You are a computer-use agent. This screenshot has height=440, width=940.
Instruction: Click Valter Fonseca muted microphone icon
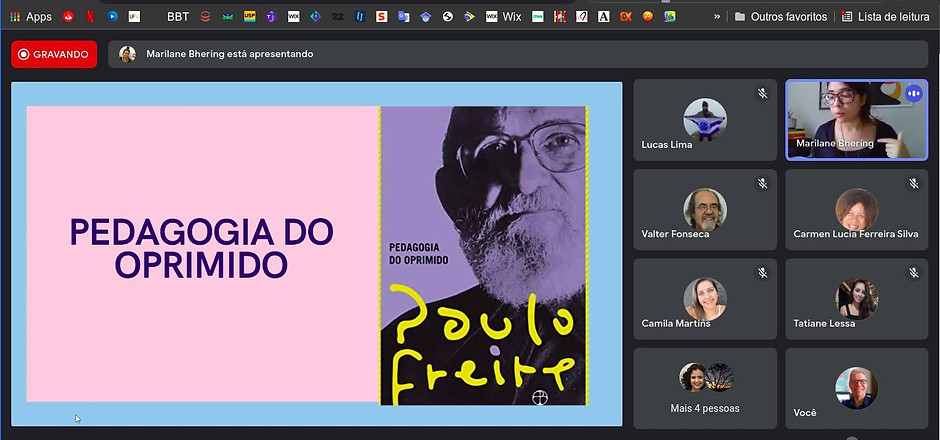pos(762,183)
